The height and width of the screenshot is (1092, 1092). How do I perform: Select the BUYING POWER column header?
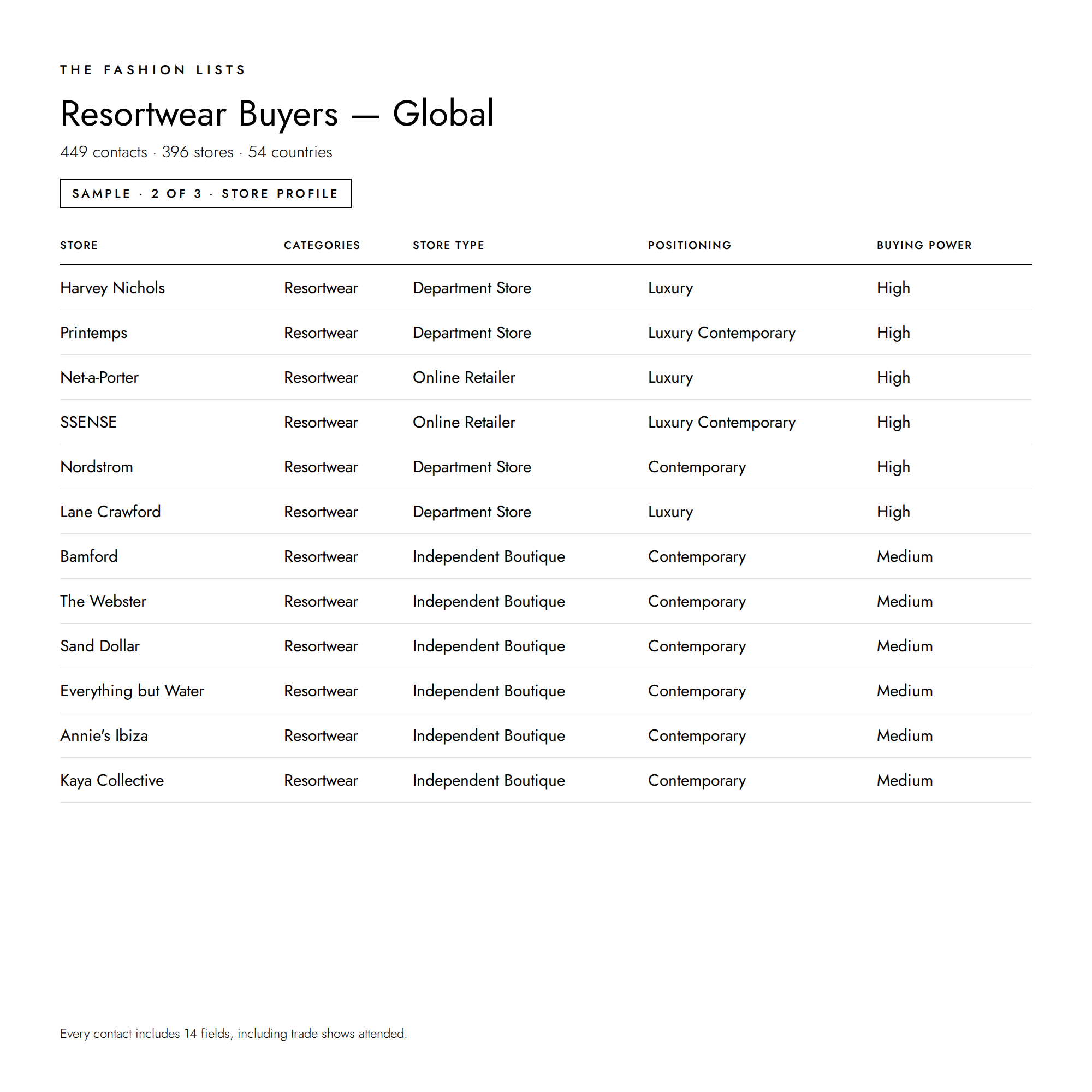pos(924,245)
